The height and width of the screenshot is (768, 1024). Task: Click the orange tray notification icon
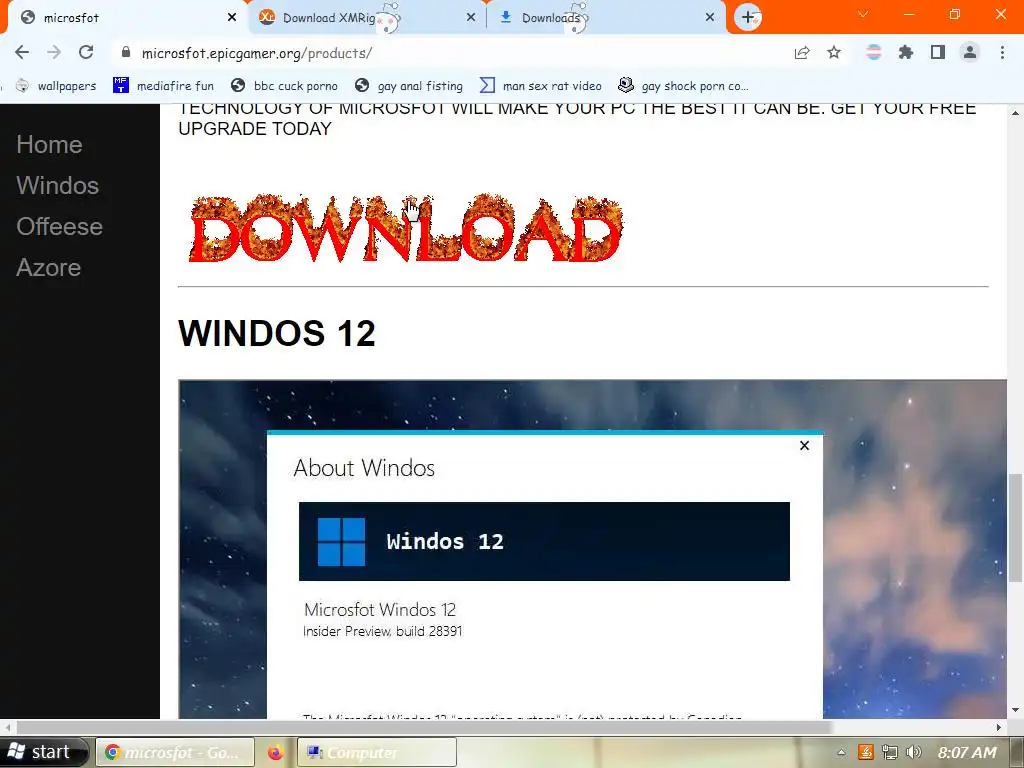click(x=865, y=752)
